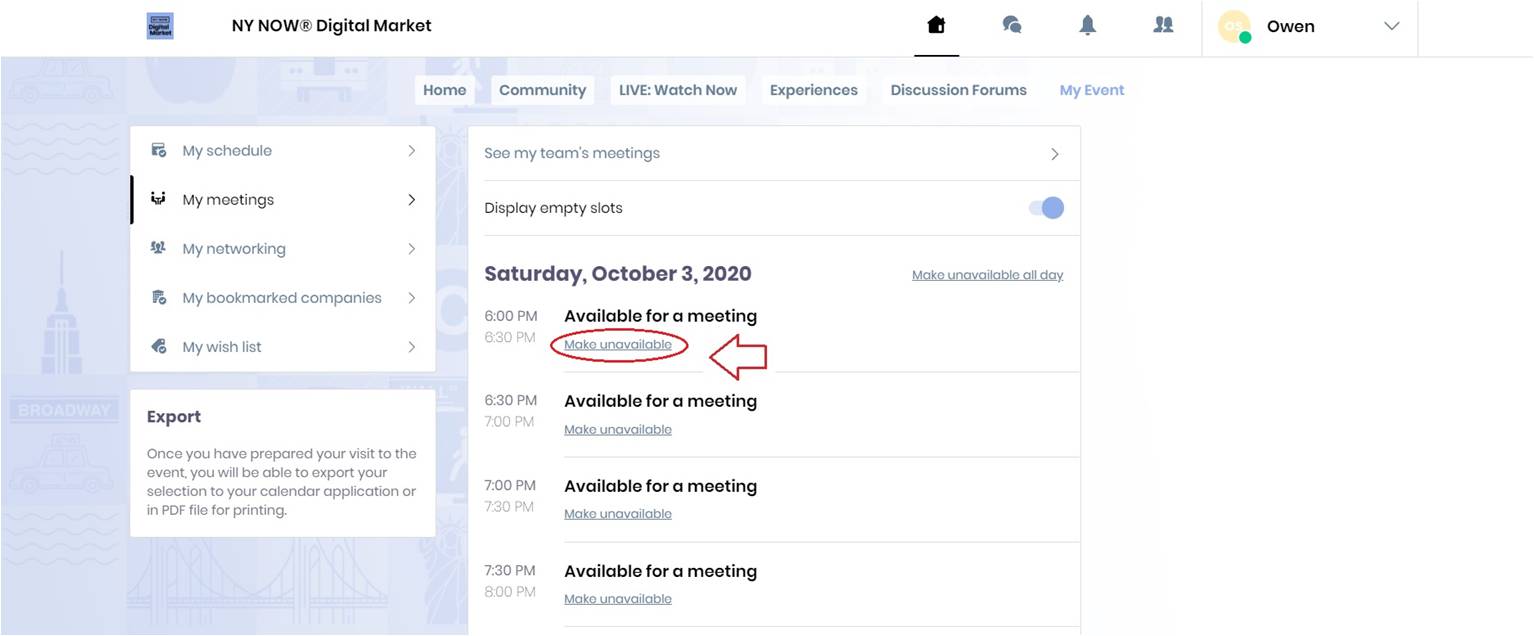Viewport: 1534px width, 636px height.
Task: Expand My bookmarked companies chevron
Action: click(411, 297)
